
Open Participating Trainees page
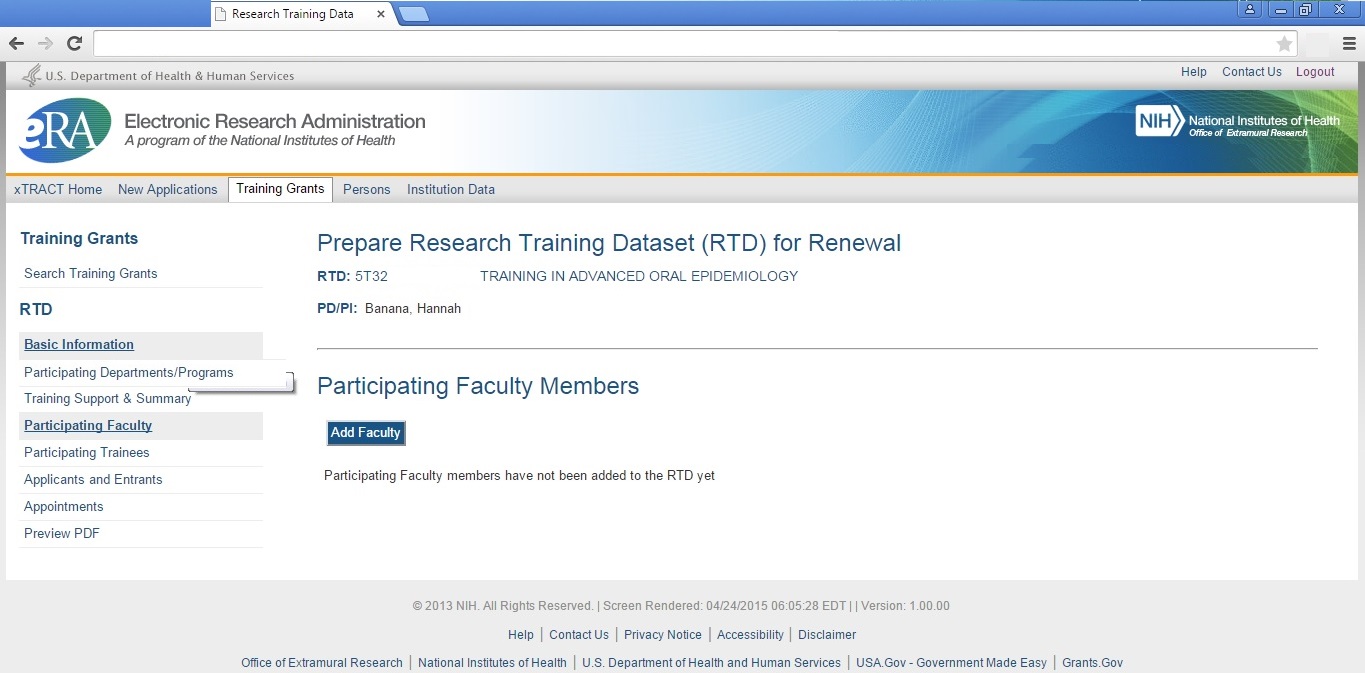point(87,452)
